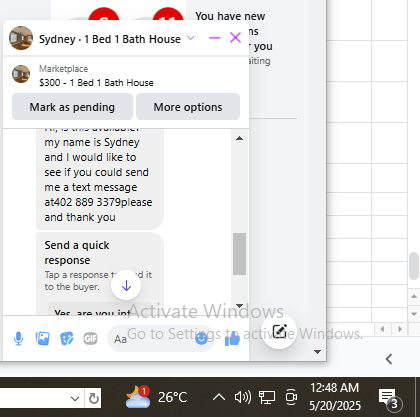Open the emoji picker in message box

coord(201,339)
